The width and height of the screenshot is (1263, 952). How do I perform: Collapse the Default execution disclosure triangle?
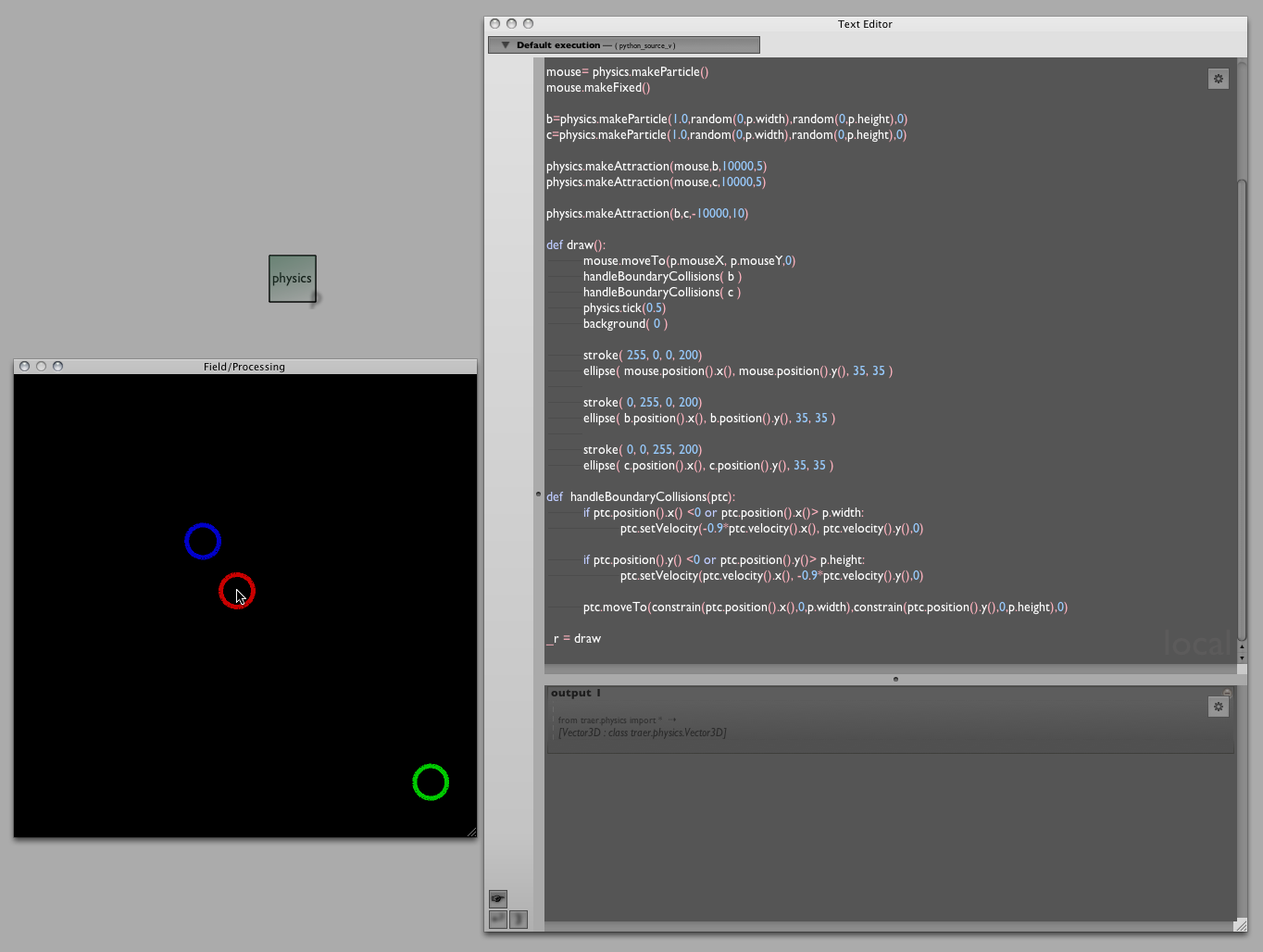(x=505, y=45)
